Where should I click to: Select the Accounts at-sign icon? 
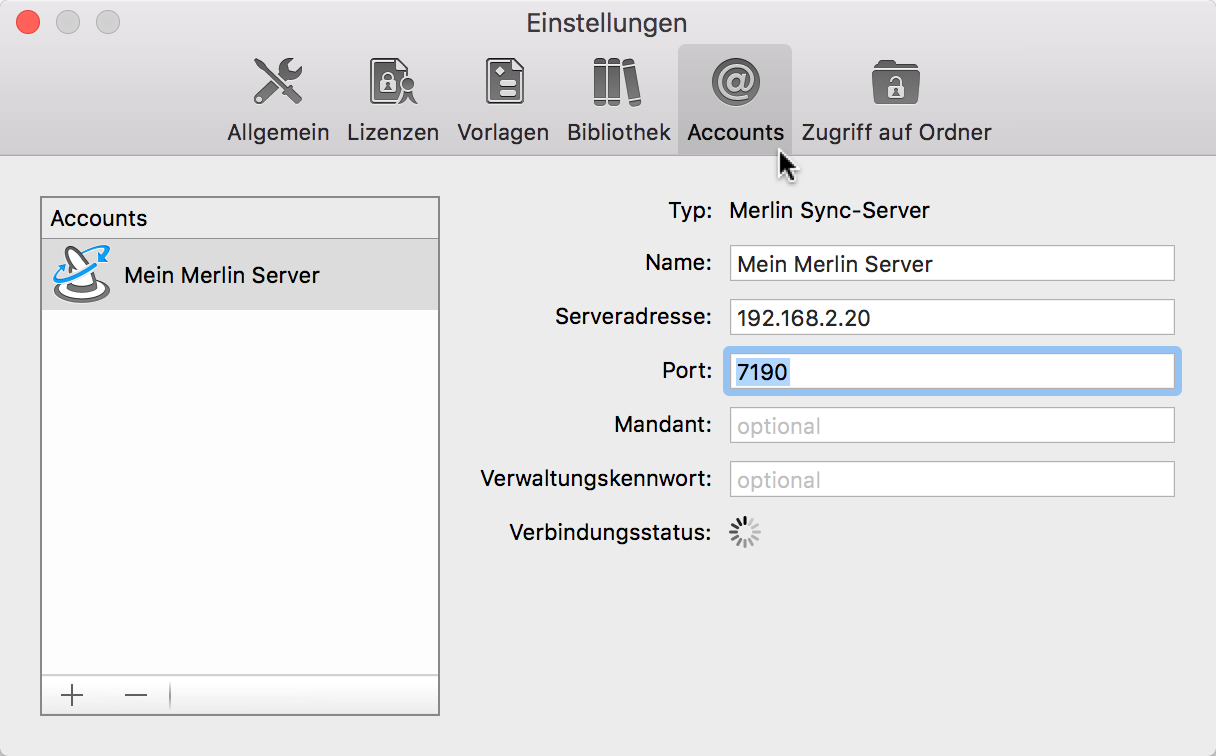pos(736,81)
